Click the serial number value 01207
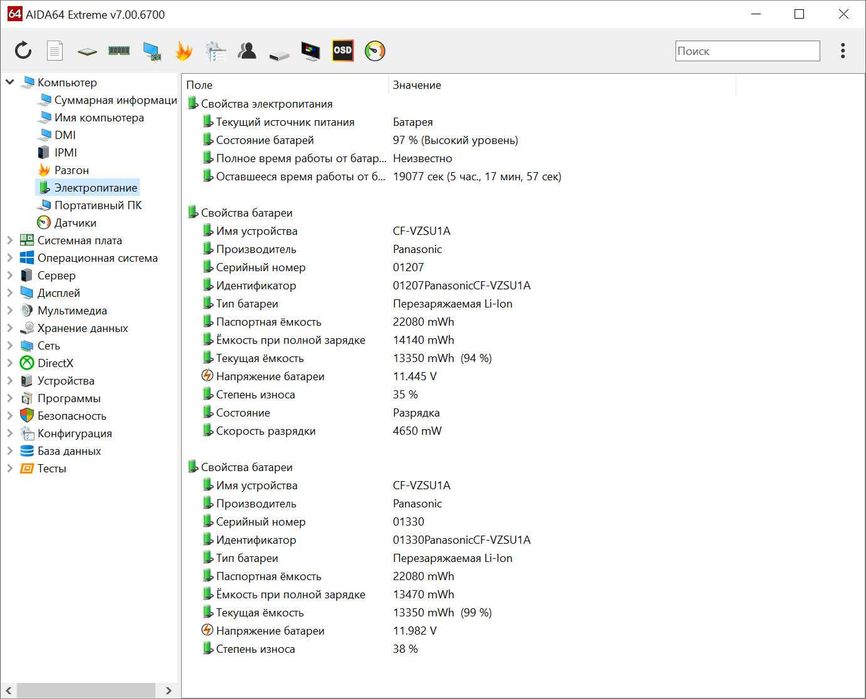866x699 pixels. point(408,267)
